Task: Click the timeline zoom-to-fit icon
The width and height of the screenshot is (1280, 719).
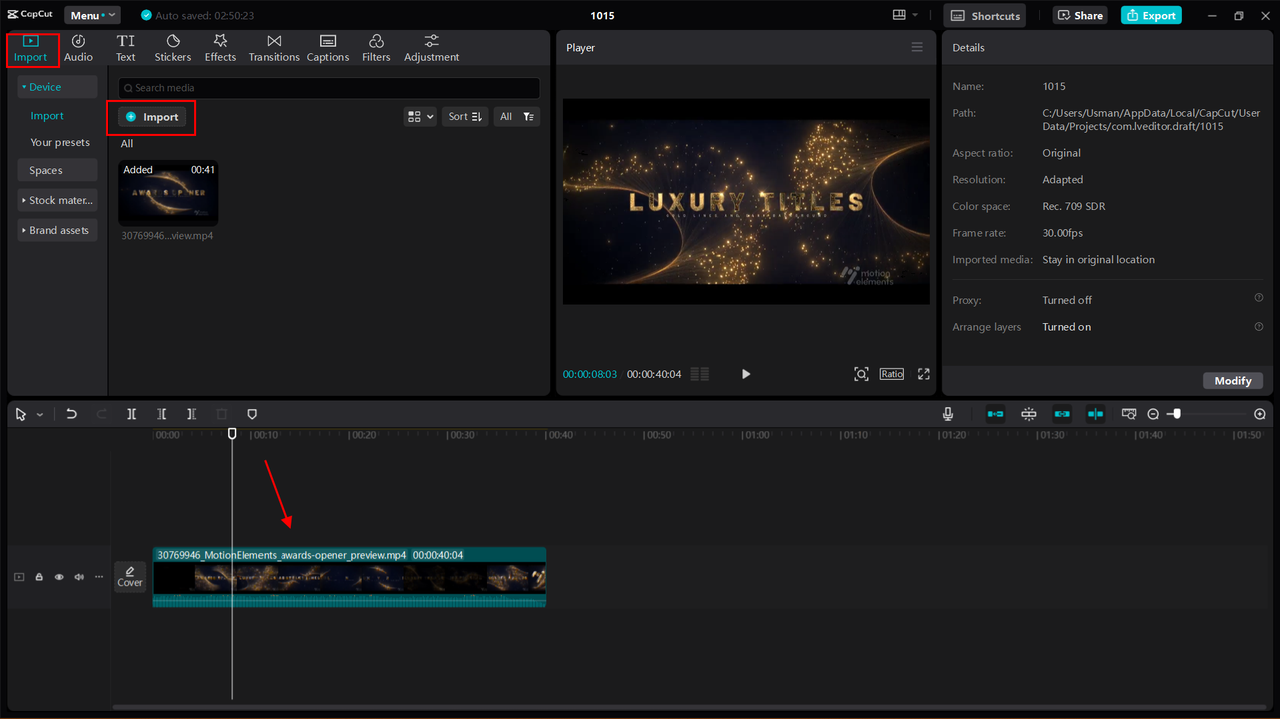Action: click(1129, 414)
